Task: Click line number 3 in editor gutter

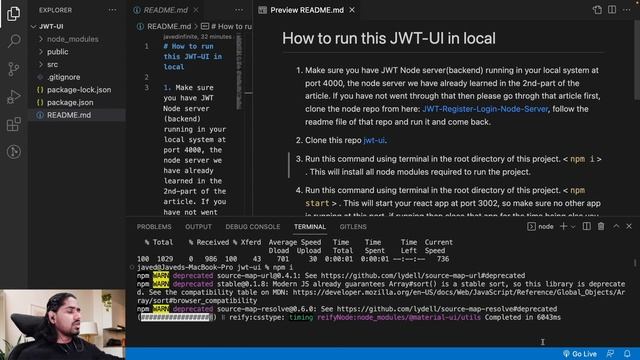Action: click(x=147, y=88)
